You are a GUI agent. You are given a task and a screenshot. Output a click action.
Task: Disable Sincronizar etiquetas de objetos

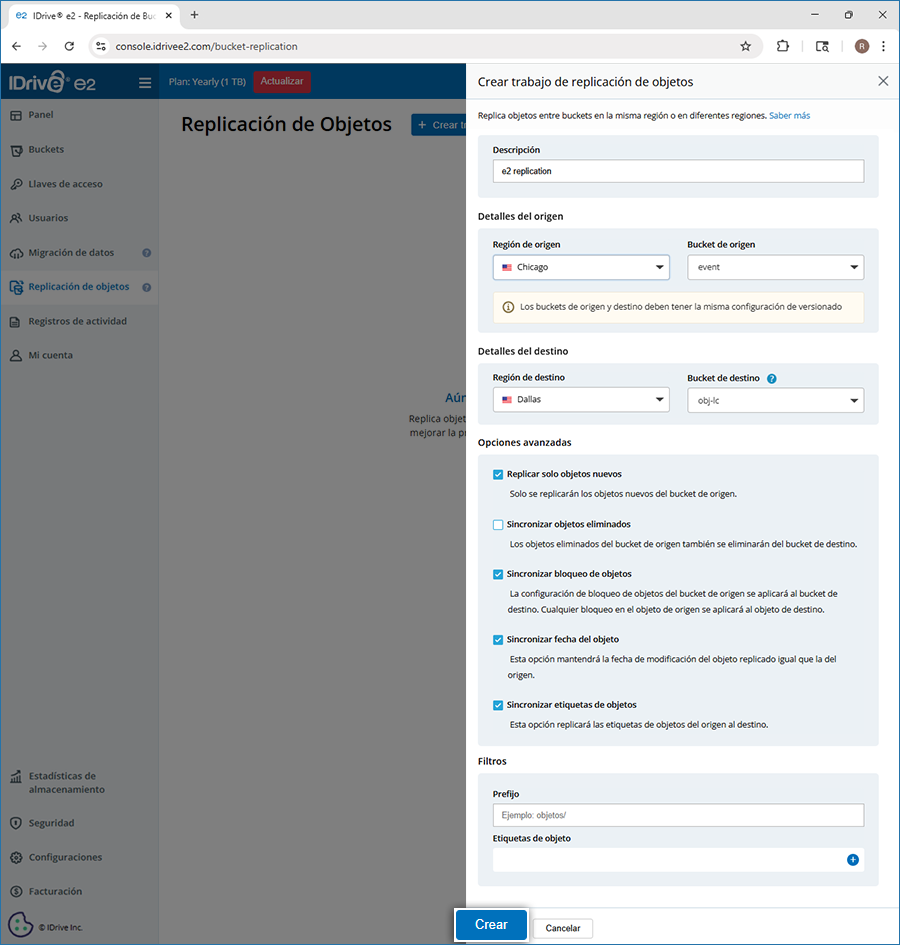498,705
